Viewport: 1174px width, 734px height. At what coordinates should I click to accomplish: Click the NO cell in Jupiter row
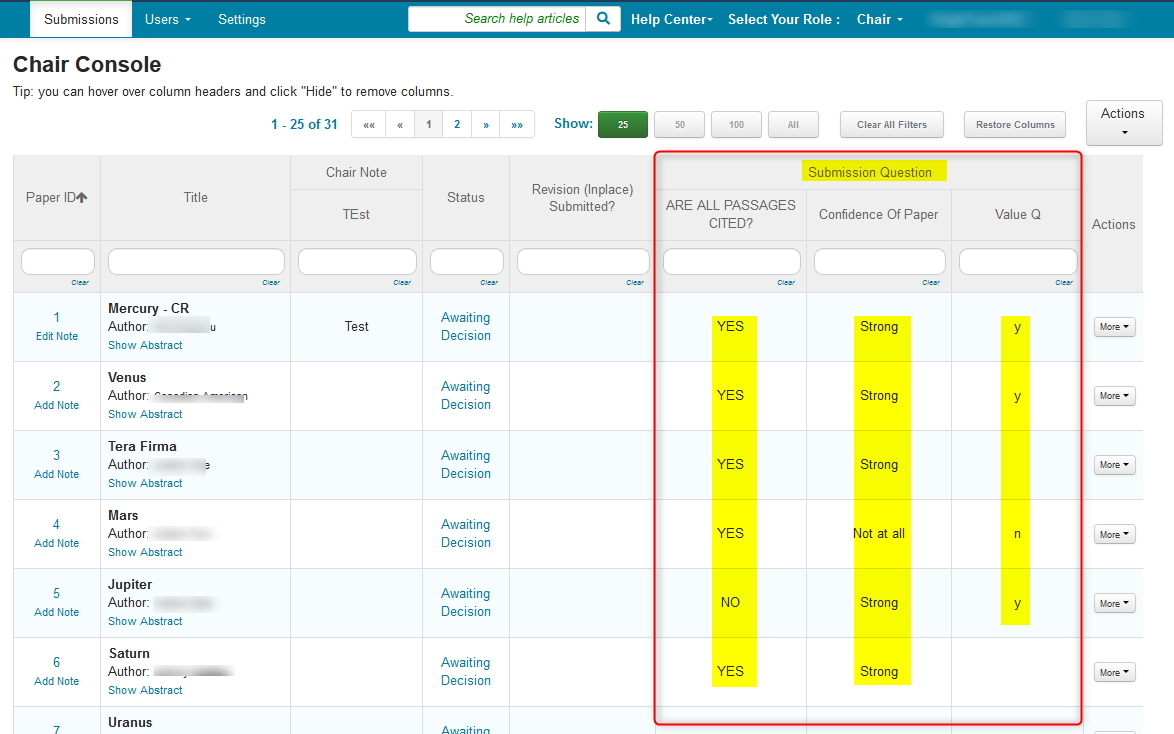click(730, 602)
